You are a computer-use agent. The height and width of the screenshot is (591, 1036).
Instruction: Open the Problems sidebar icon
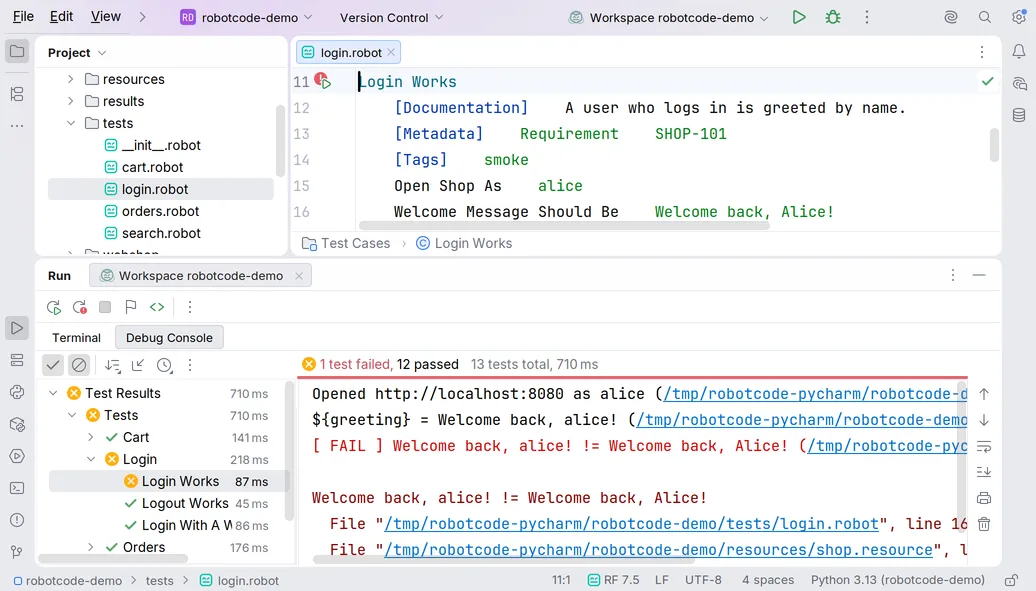tap(17, 520)
